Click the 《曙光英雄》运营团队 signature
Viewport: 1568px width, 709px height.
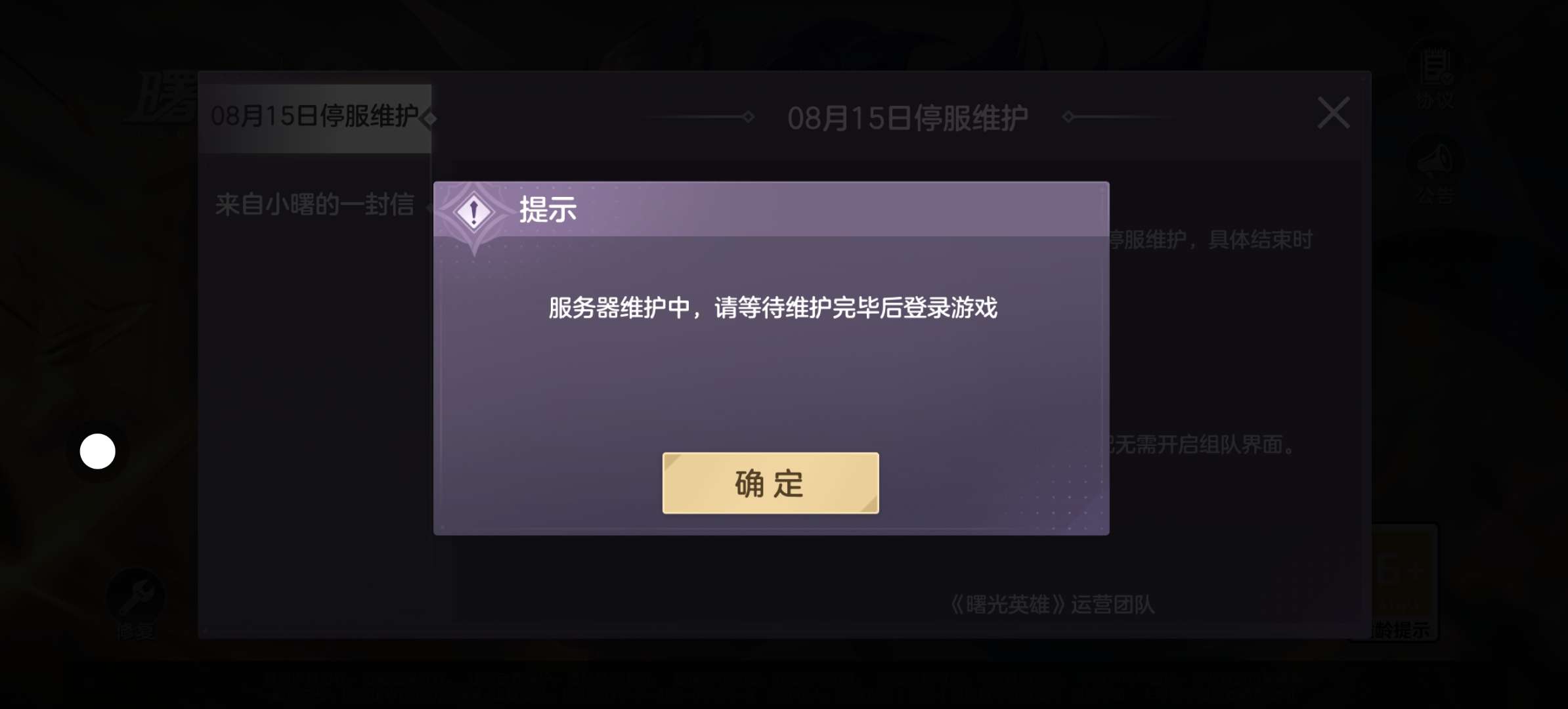(1053, 605)
